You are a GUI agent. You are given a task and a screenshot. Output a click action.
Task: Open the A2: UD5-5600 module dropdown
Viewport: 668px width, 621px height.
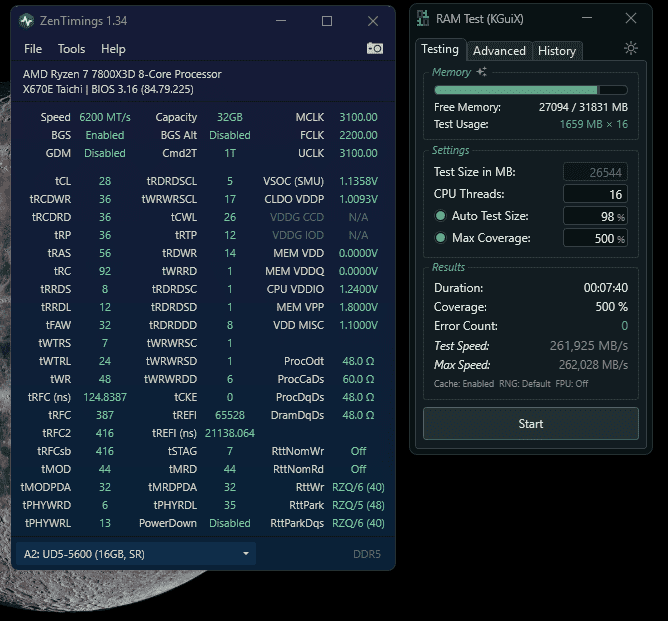tap(136, 554)
